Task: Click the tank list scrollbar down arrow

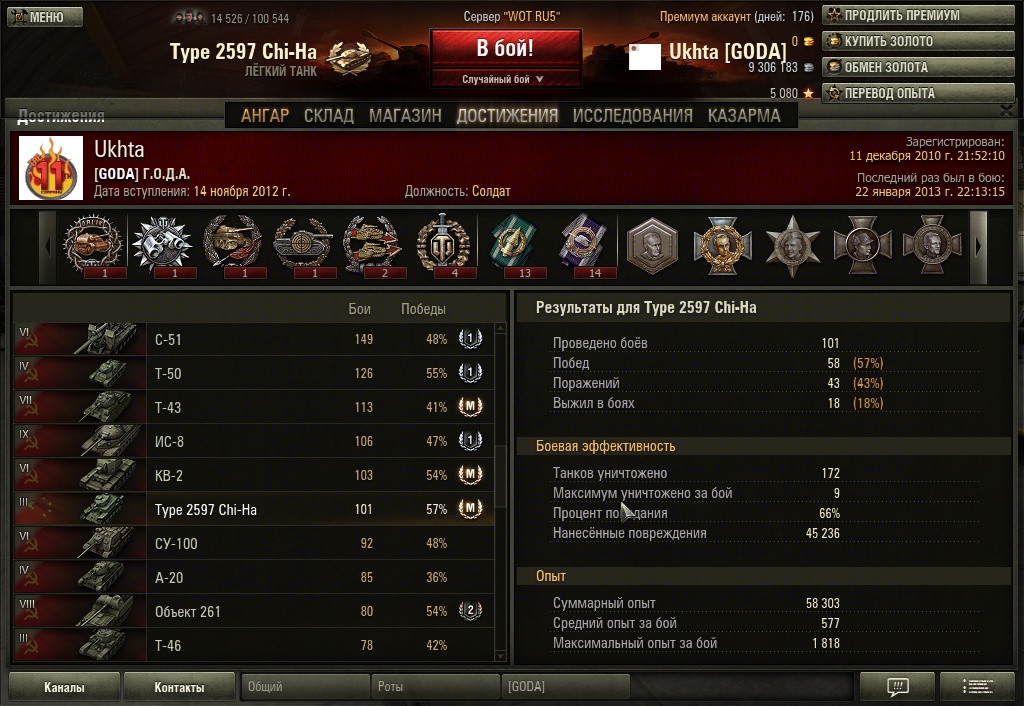Action: coord(500,655)
